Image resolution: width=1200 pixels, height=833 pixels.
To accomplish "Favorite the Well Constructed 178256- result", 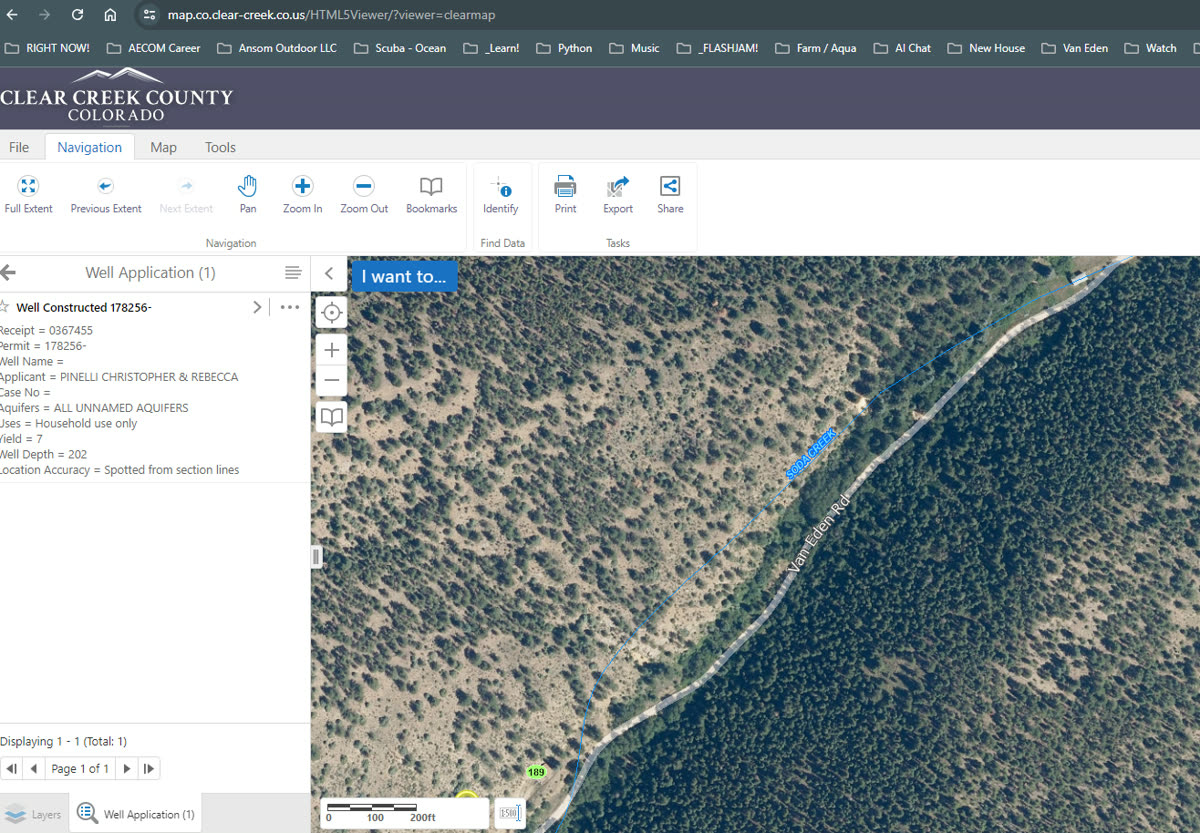I will pyautogui.click(x=5, y=307).
